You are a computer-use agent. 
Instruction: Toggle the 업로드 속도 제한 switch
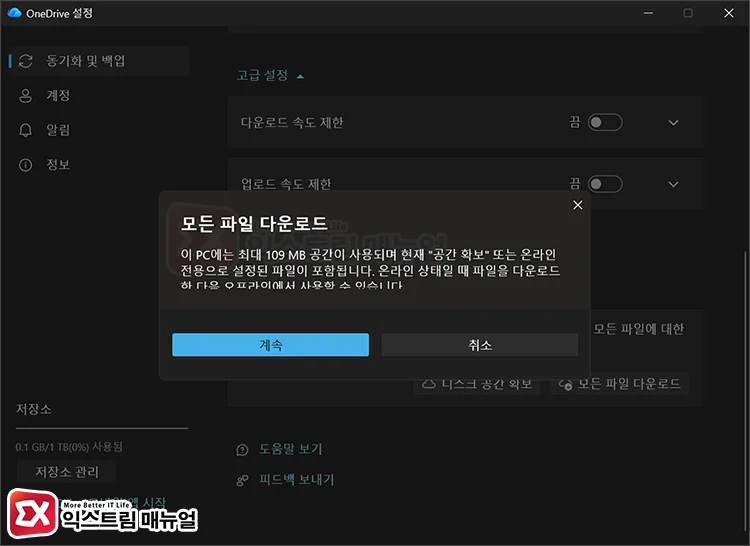605,184
